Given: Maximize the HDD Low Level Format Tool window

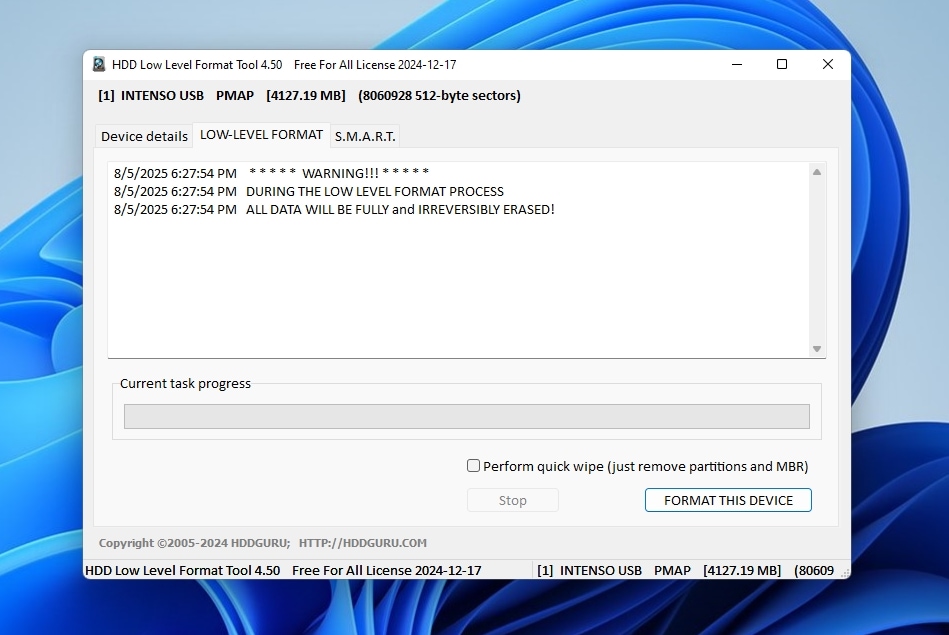Looking at the screenshot, I should click(x=782, y=64).
